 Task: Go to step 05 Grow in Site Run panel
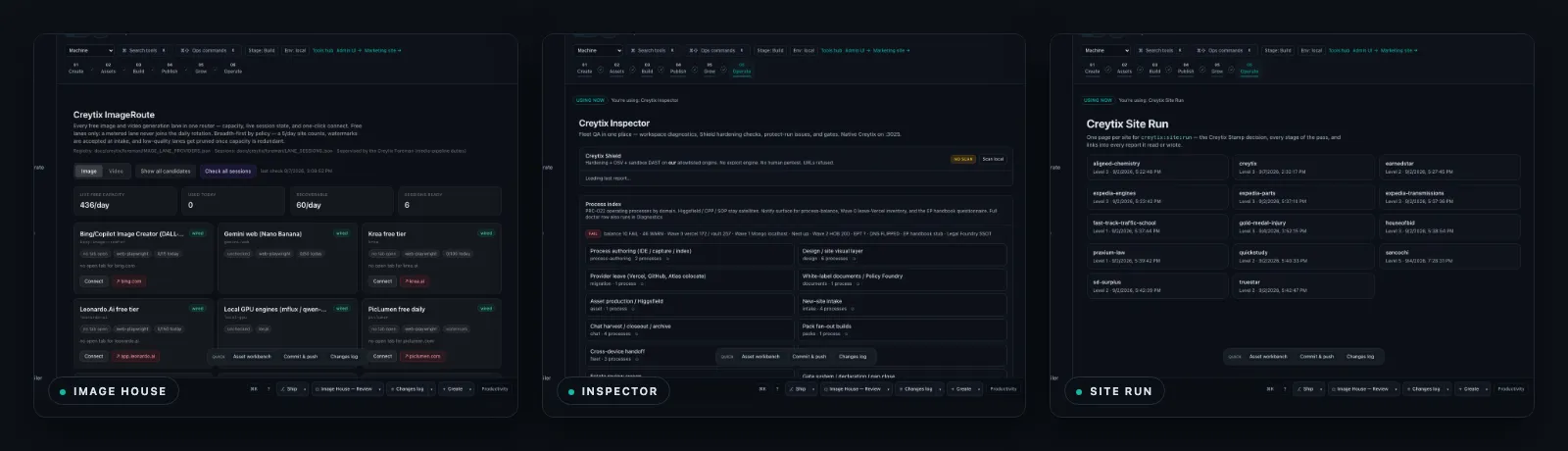(x=1217, y=69)
